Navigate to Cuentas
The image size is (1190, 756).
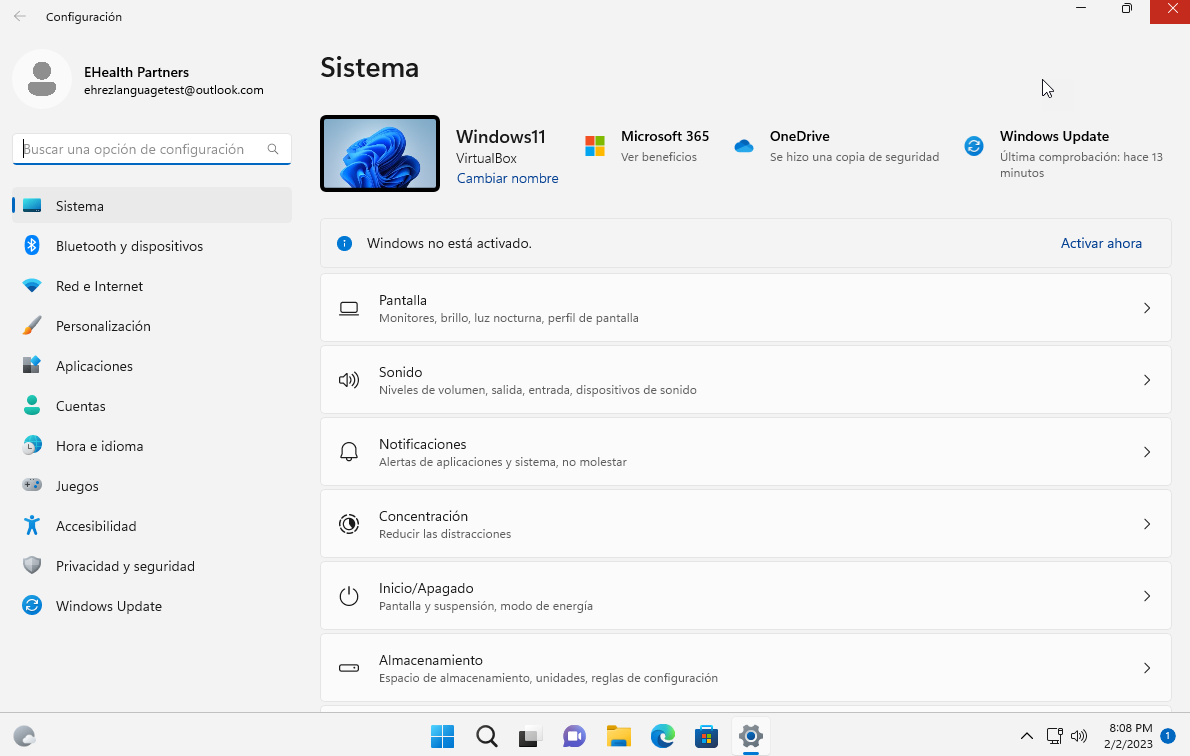[x=152, y=405]
